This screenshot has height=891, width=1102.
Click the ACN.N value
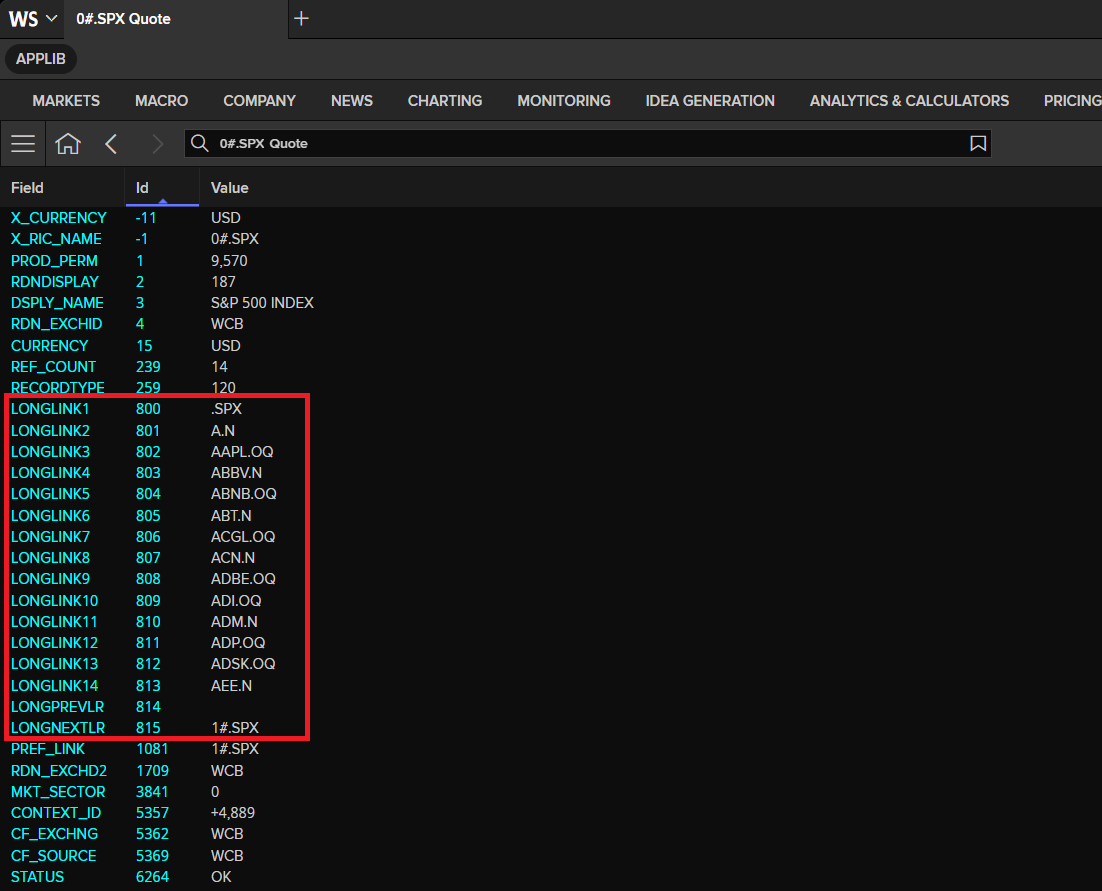[233, 558]
